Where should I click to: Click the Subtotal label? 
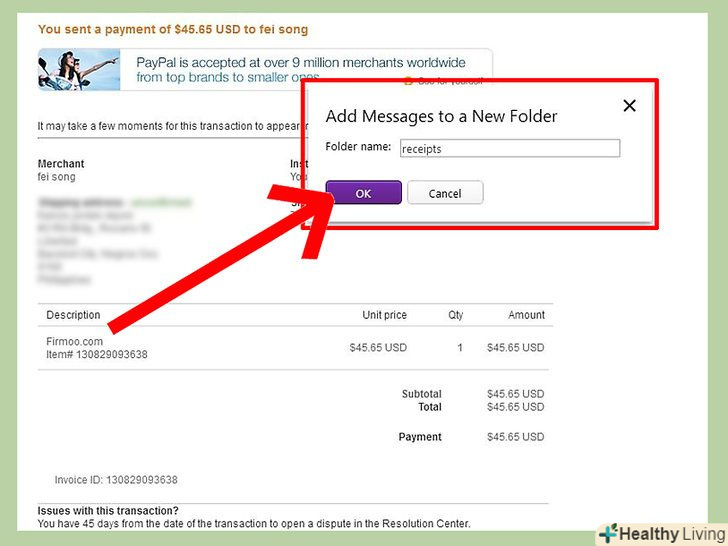coord(422,394)
